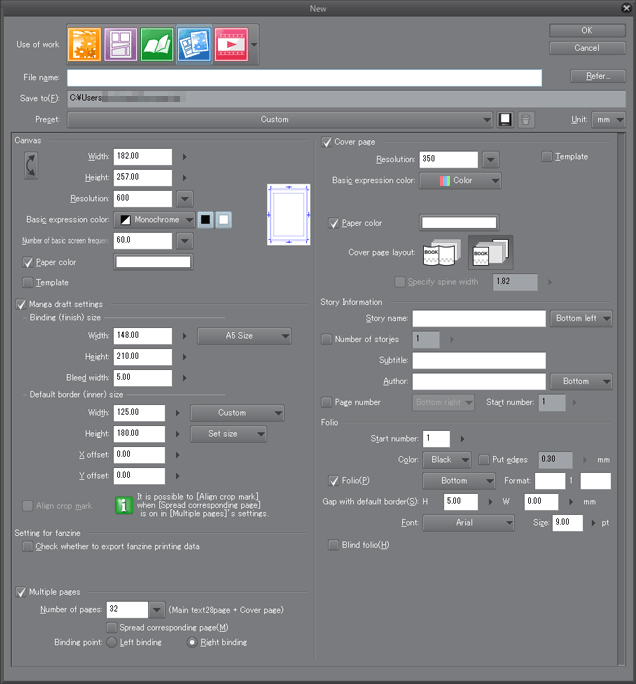Select black drawing color swatch

point(205,219)
